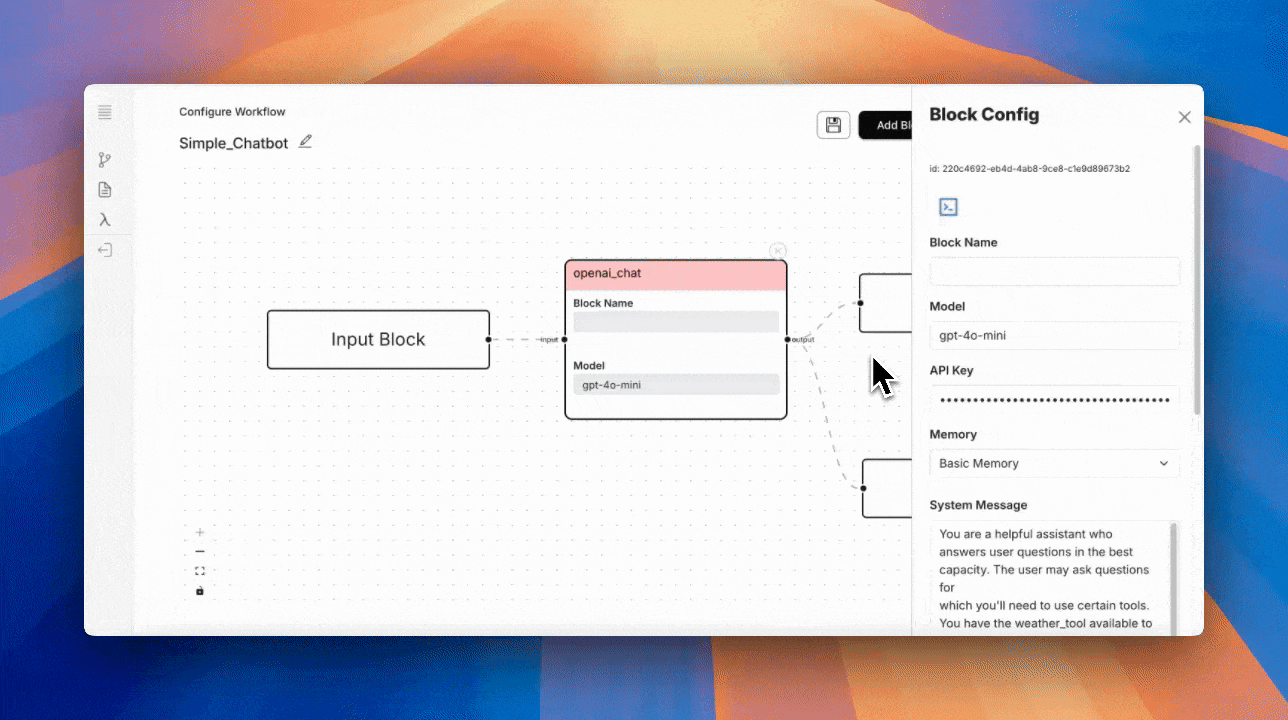This screenshot has width=1288, height=720.
Task: Click the pencil icon beside Simple_Chatbot
Action: [x=305, y=142]
